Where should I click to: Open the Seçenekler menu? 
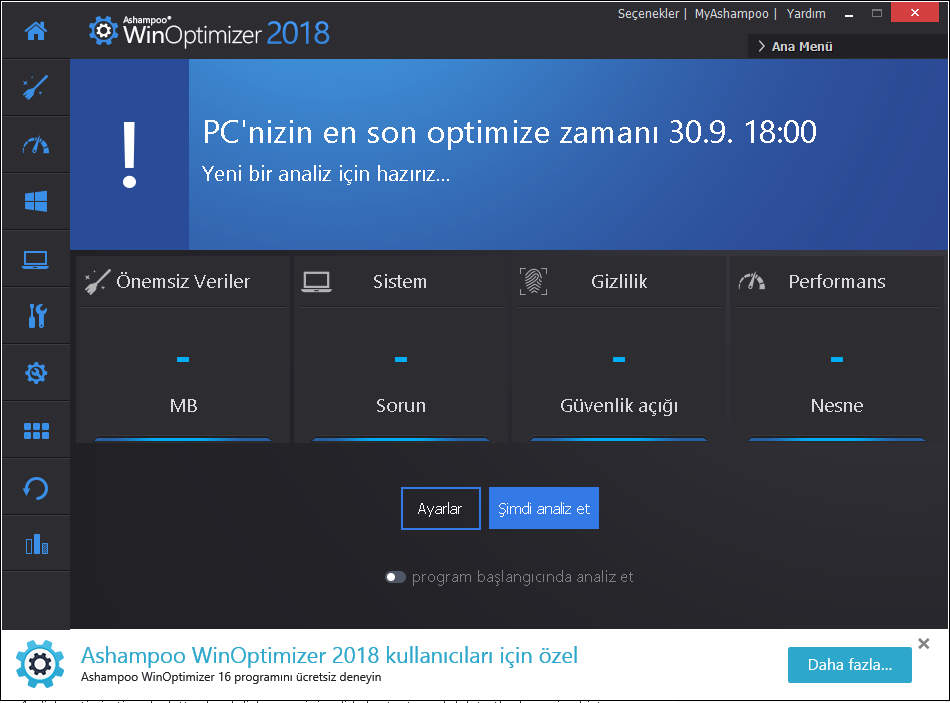click(x=648, y=13)
